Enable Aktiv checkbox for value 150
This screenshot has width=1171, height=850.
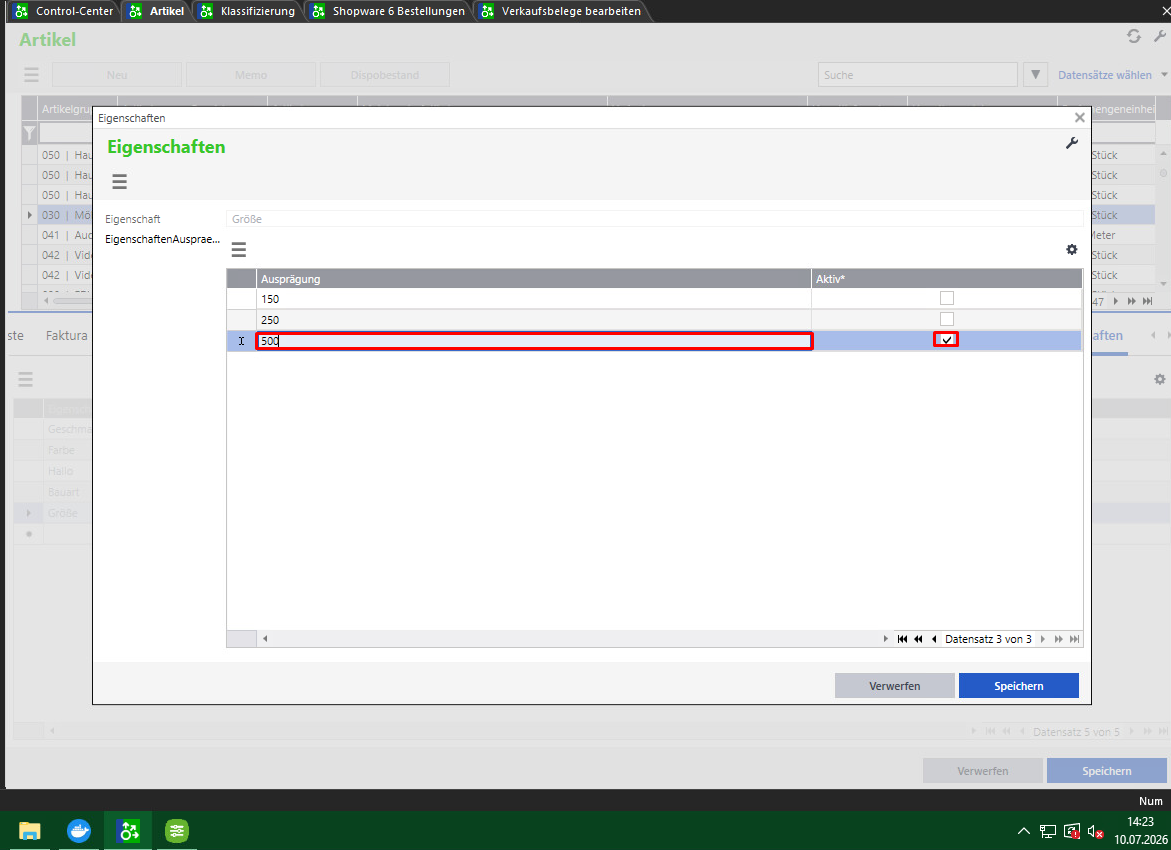click(x=947, y=298)
